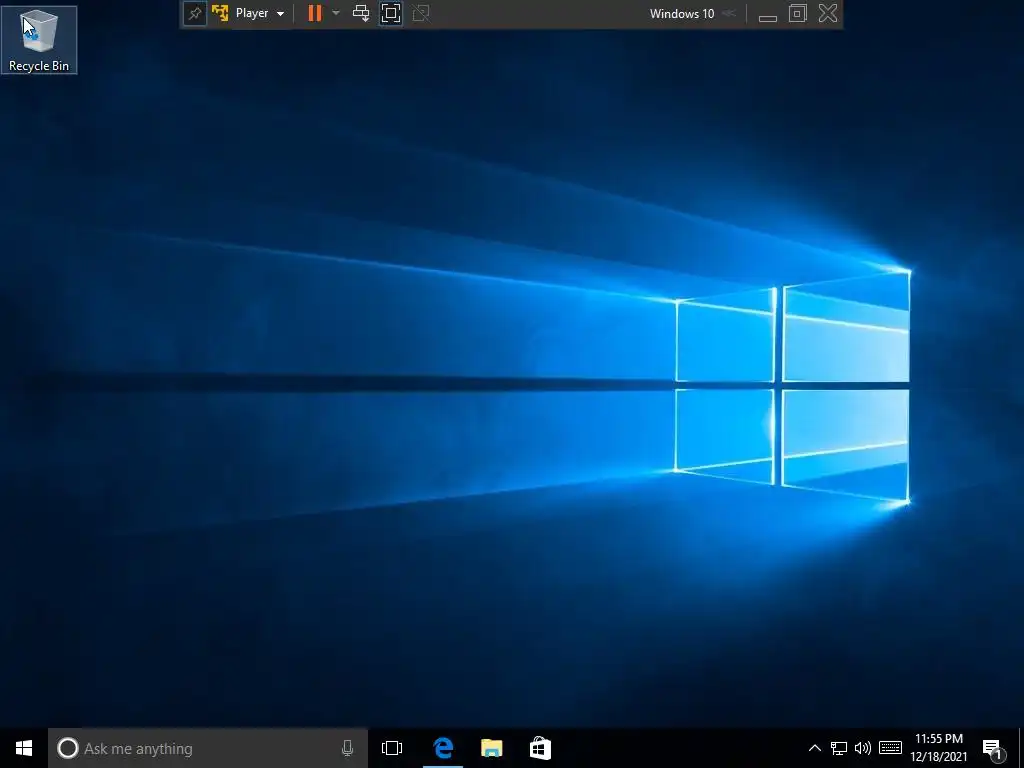Pause the virtual machine with orange button
This screenshot has height=768, width=1024.
tap(315, 13)
